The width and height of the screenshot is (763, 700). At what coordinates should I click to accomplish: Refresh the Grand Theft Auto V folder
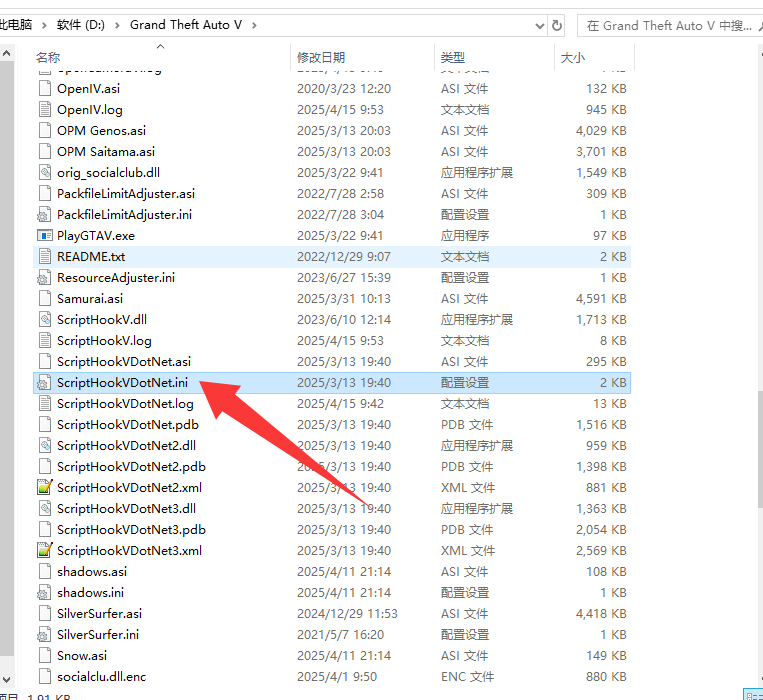(x=557, y=25)
